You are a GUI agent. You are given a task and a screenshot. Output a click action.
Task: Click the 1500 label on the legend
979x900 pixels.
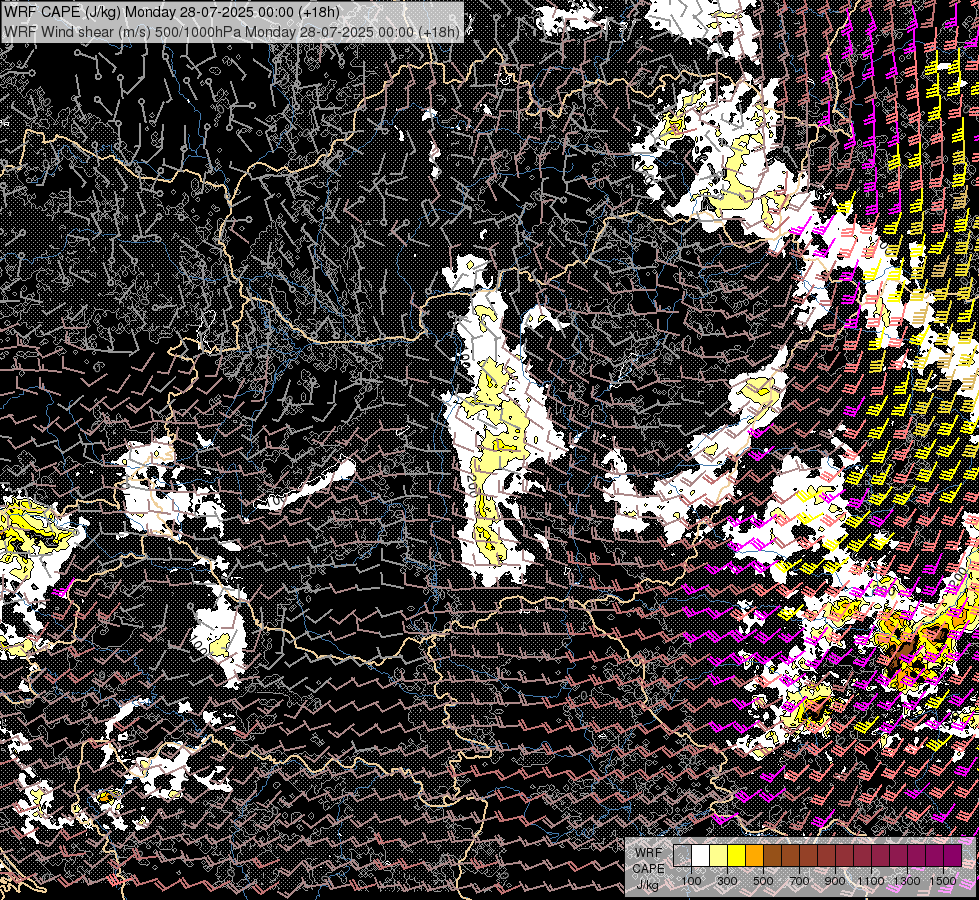[943, 881]
